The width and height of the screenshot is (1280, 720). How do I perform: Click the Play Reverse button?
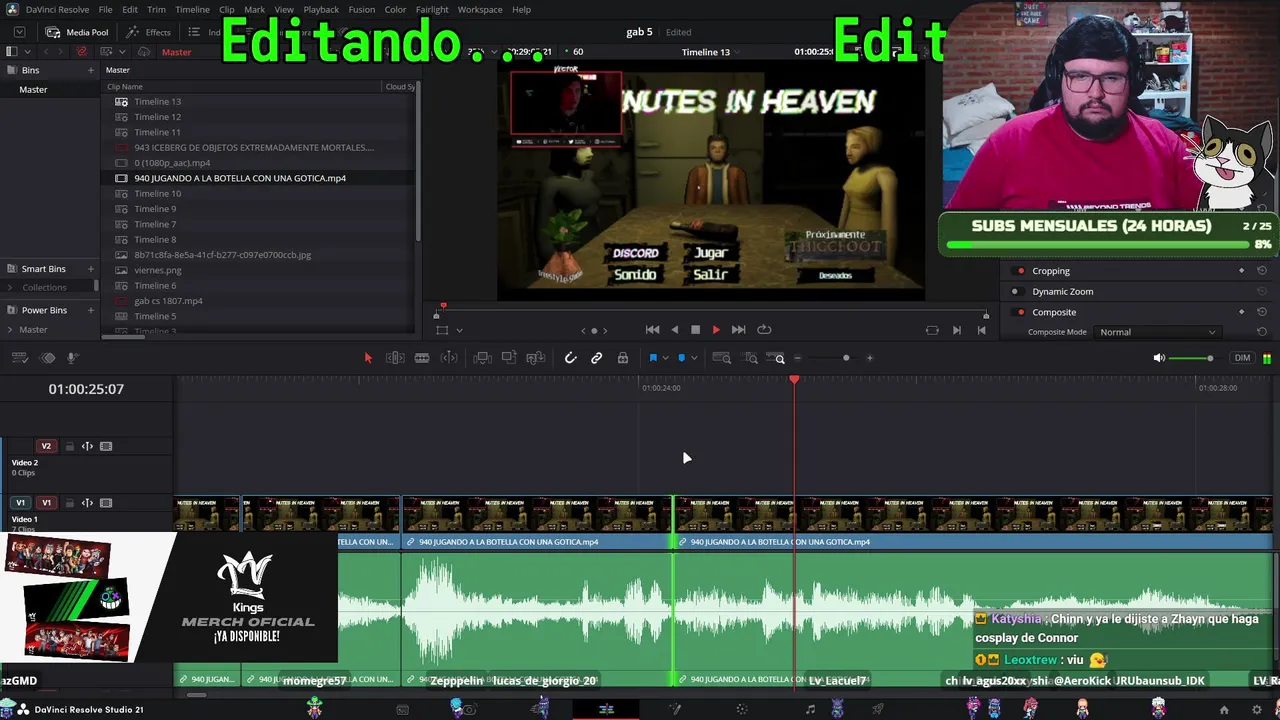click(674, 330)
